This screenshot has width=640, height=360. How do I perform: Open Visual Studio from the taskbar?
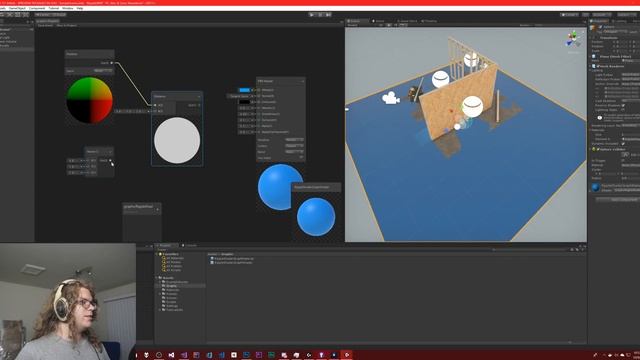[x=171, y=355]
